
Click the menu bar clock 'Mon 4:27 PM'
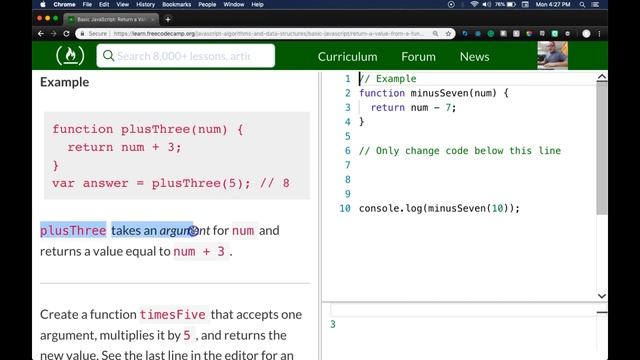[x=553, y=4]
